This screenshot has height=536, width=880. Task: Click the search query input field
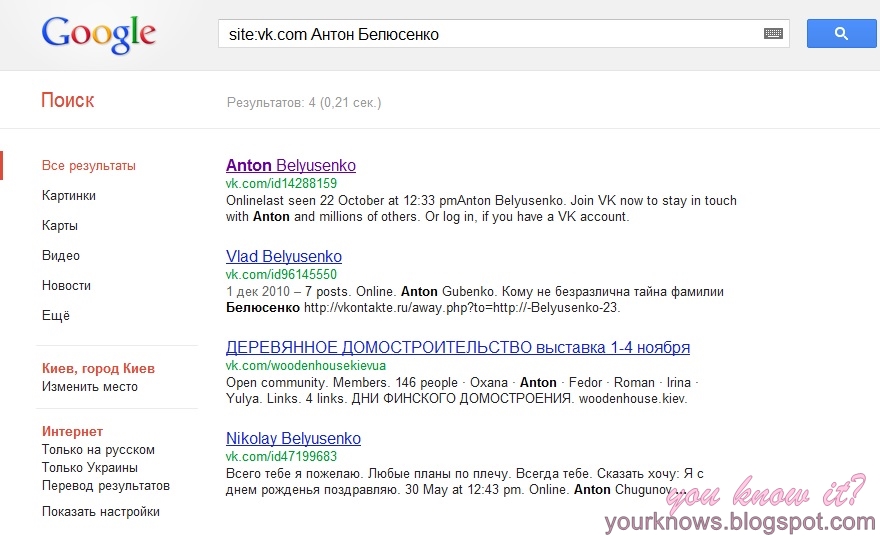click(490, 34)
